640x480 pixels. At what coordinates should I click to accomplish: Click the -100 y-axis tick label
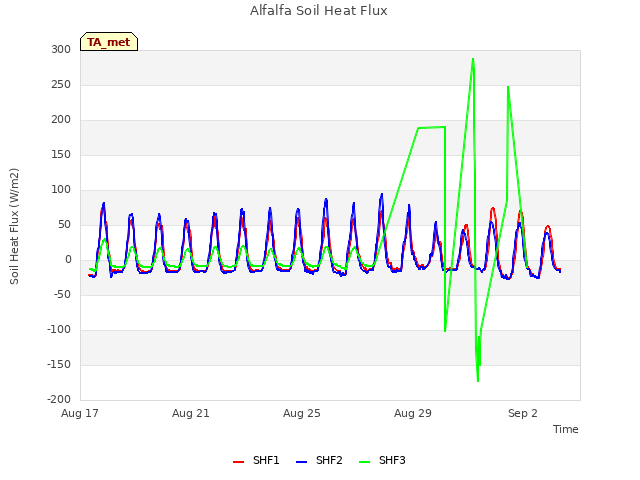(59, 329)
